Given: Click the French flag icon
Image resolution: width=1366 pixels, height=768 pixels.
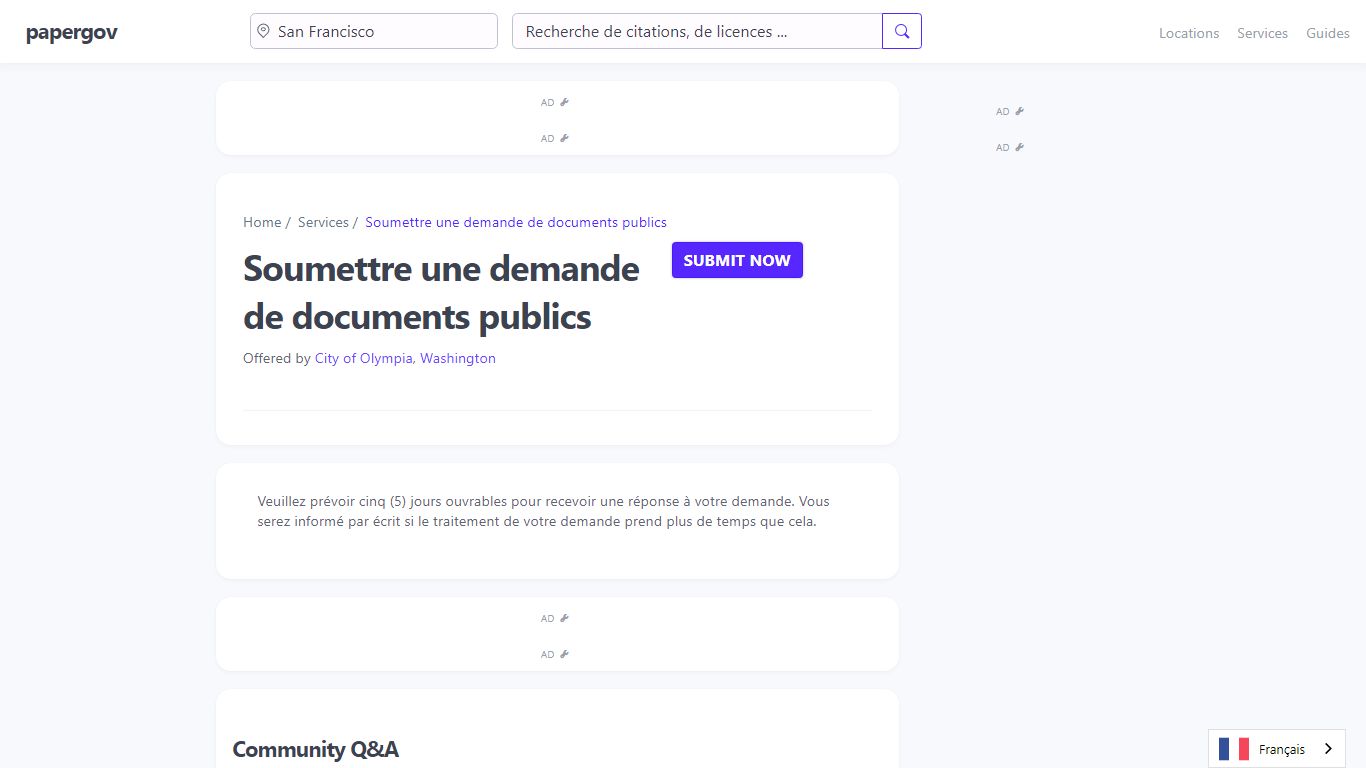Looking at the screenshot, I should pos(1234,749).
